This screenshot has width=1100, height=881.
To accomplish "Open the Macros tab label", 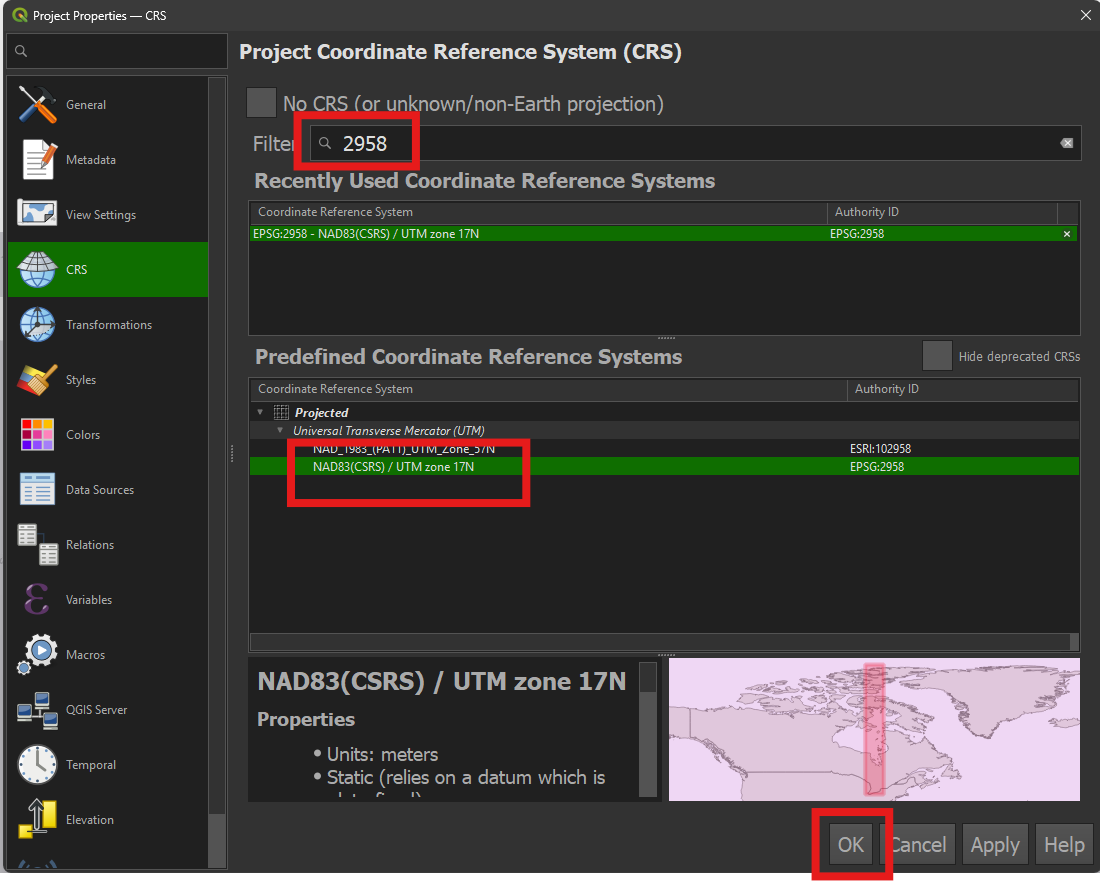I will coord(86,654).
